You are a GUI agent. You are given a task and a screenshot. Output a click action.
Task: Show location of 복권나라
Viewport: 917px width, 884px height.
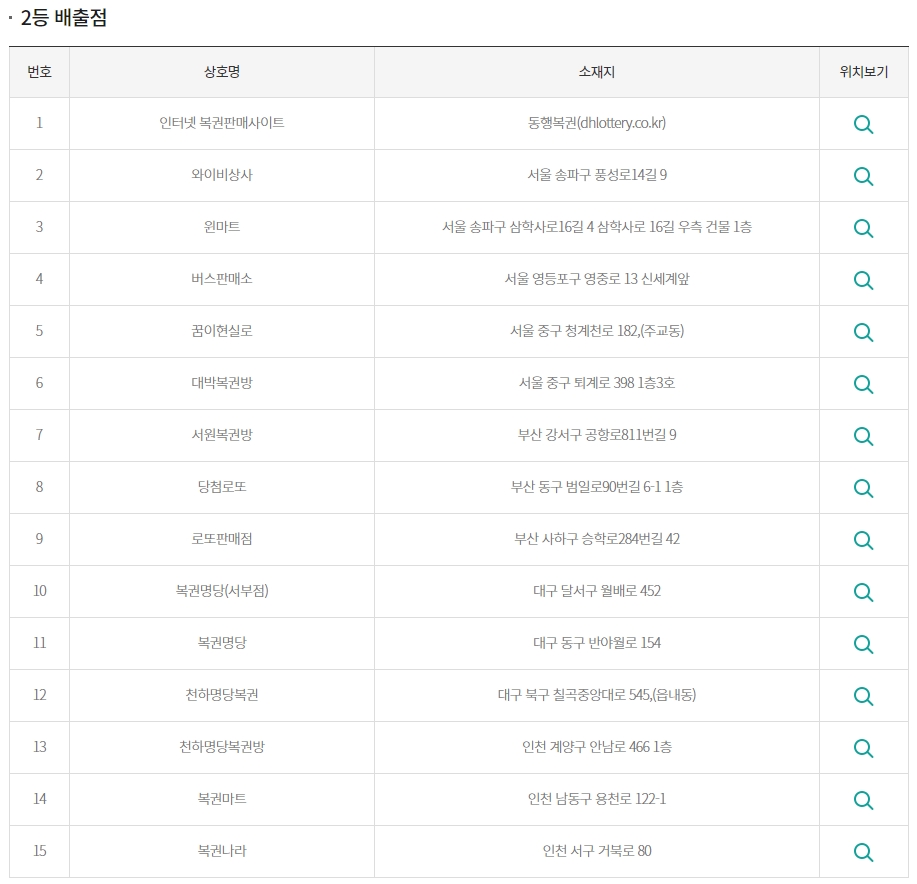click(863, 852)
